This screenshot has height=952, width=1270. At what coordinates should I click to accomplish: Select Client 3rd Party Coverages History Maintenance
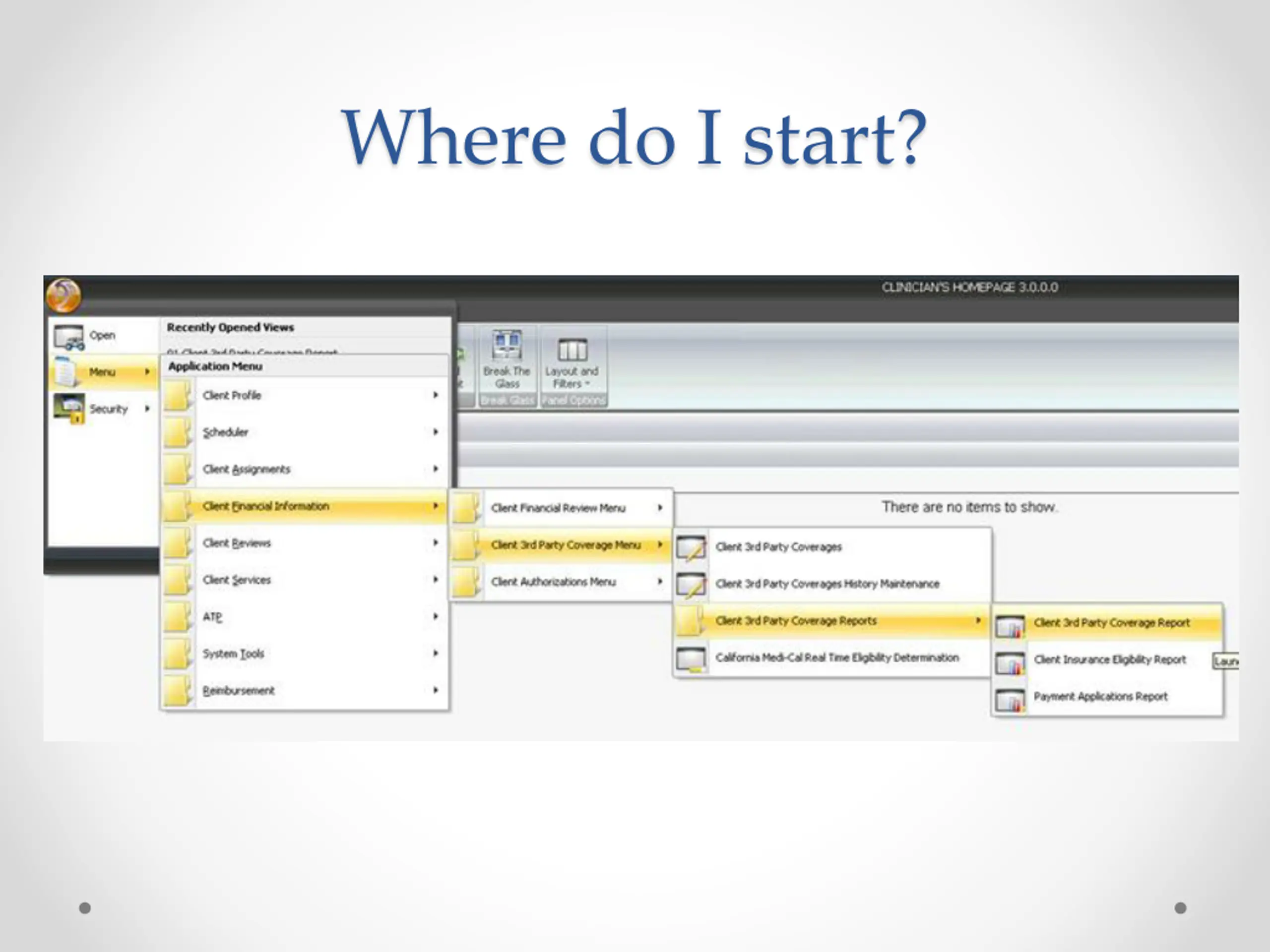[x=827, y=584]
